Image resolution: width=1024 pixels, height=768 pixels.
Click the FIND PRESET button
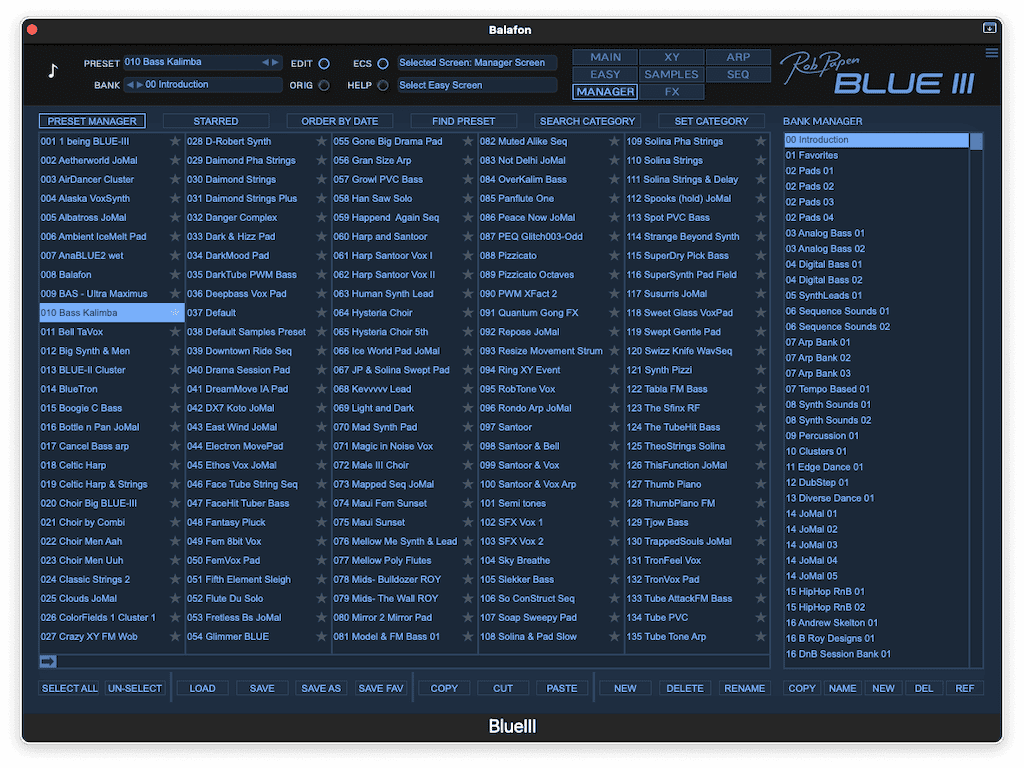pos(463,121)
